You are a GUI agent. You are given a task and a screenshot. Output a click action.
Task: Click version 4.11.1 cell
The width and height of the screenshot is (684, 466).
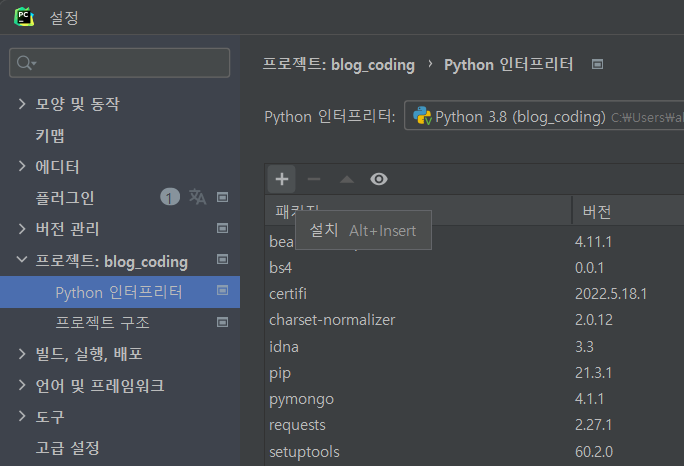coord(594,242)
